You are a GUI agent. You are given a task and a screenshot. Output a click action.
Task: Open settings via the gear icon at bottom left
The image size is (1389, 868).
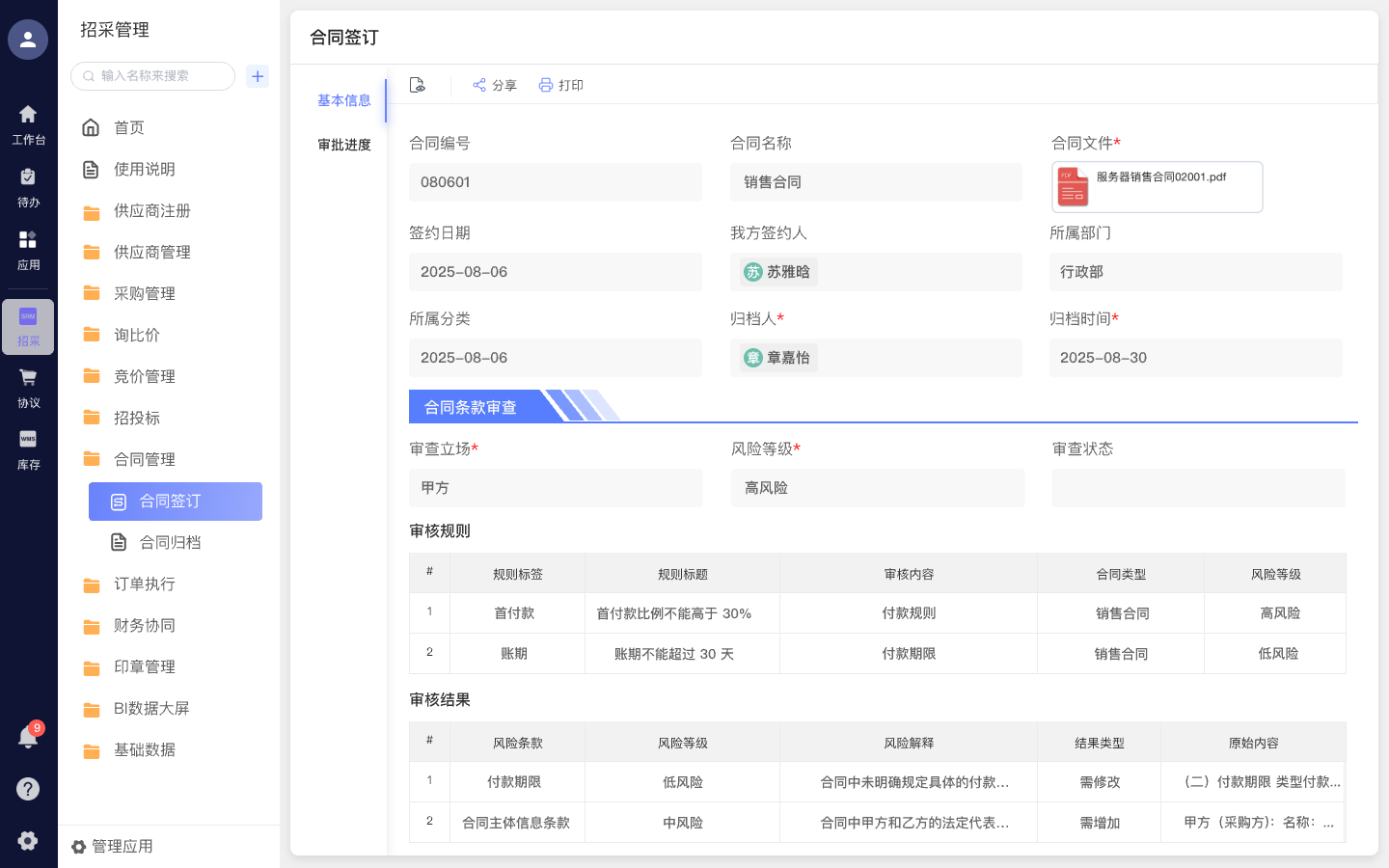tap(28, 840)
